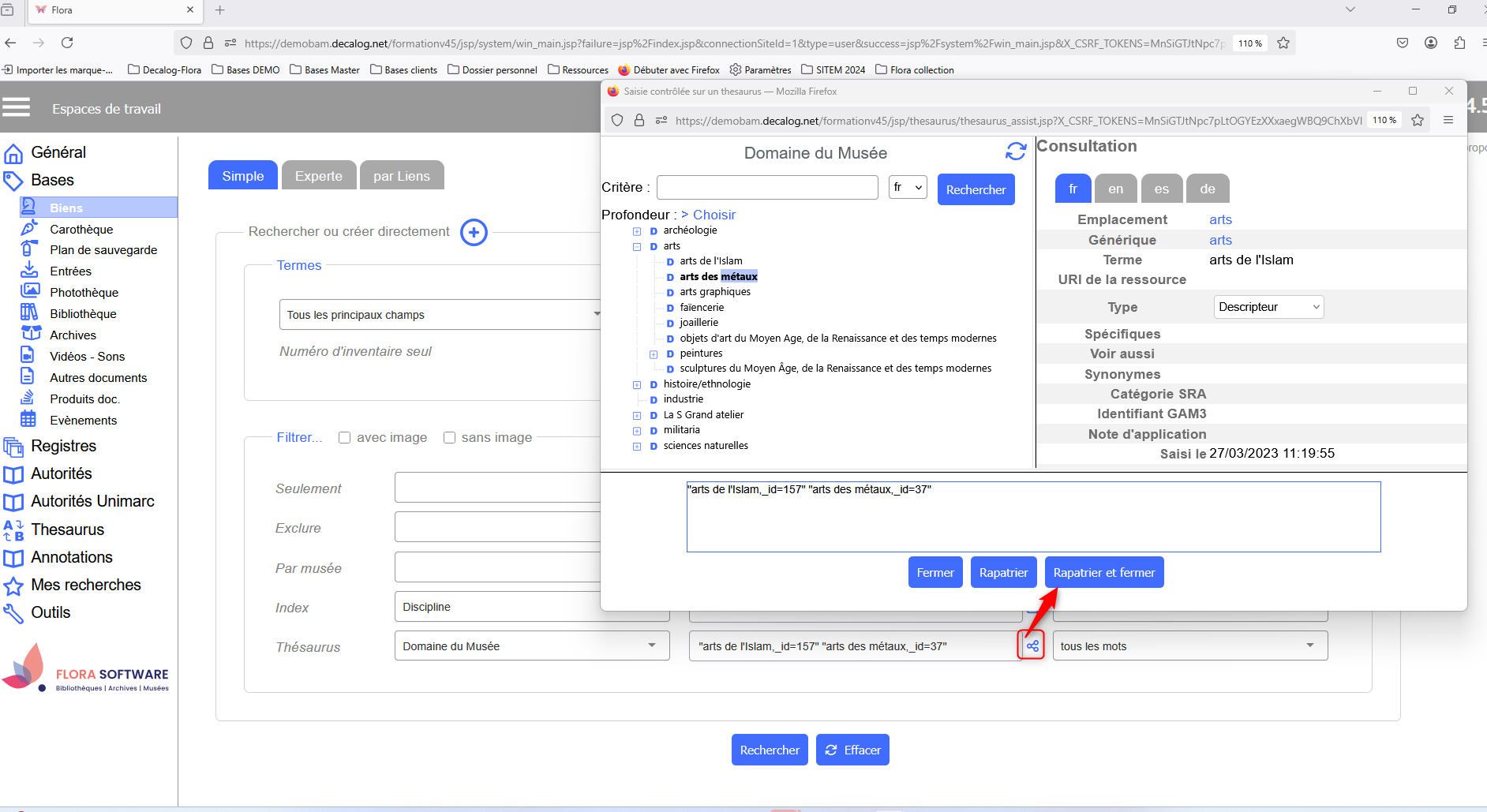Click the Effacer button
Image resolution: width=1487 pixels, height=812 pixels.
point(852,750)
